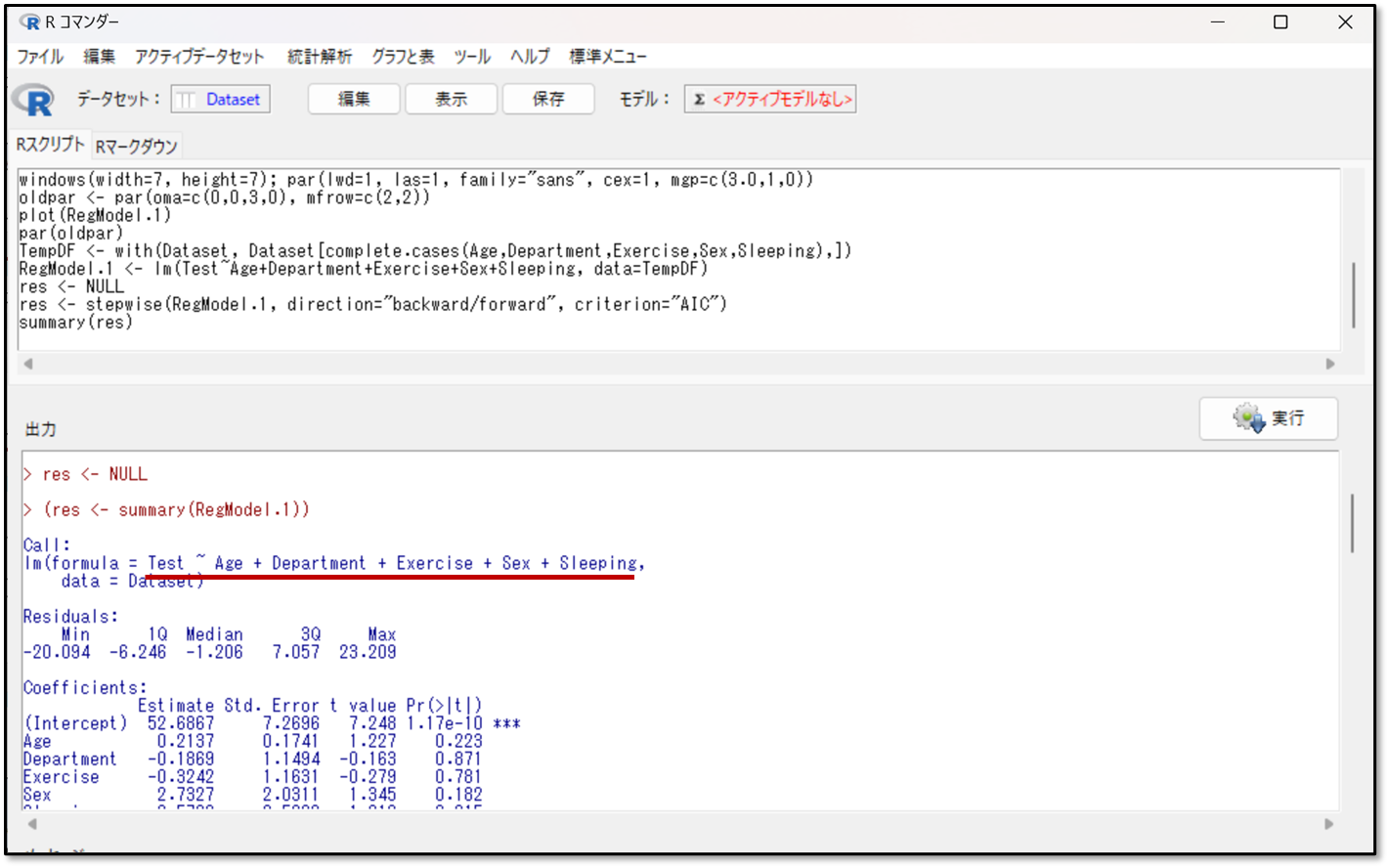
Task: Open the ファイル menu
Action: click(40, 57)
